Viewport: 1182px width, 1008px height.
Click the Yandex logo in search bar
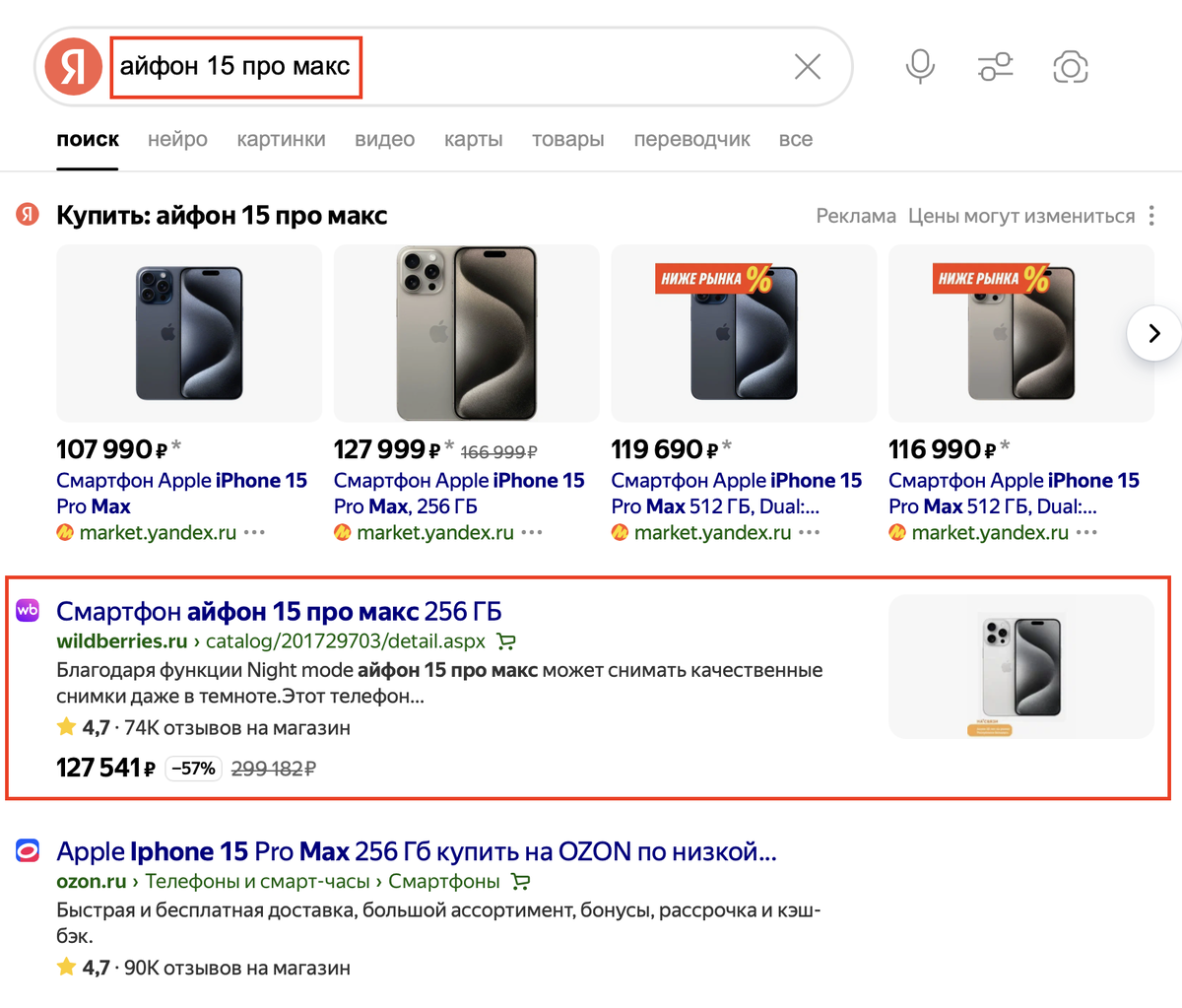point(74,67)
